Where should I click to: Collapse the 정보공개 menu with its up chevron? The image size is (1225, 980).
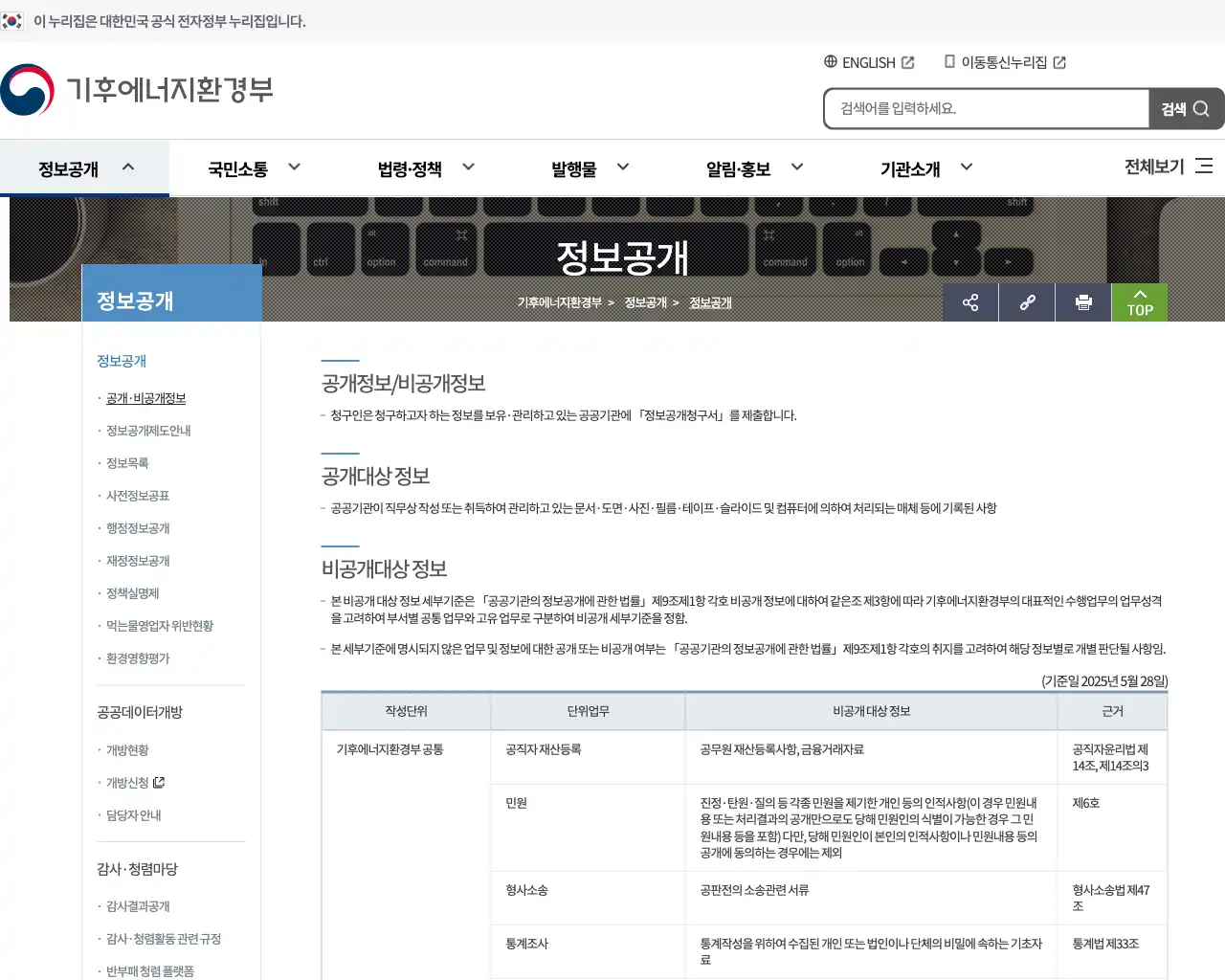(x=128, y=165)
